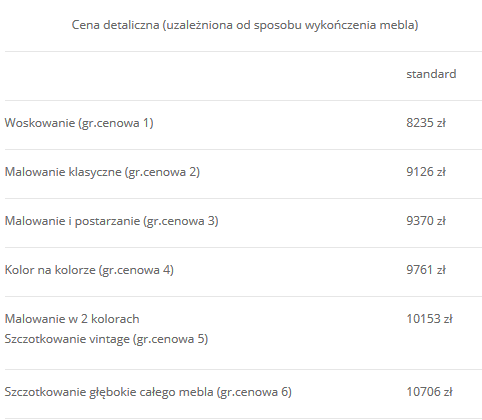
Task: Select the 9761 zł price
Action: (426, 270)
